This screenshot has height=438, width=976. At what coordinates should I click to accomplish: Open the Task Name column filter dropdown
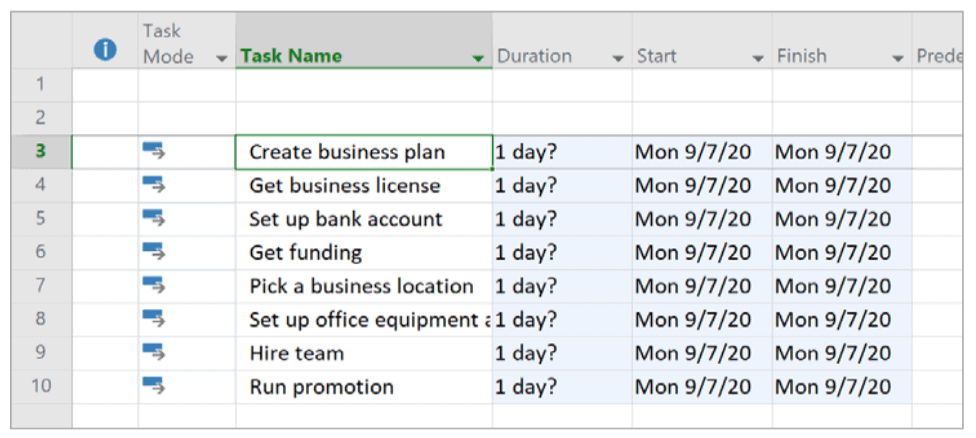coord(478,58)
